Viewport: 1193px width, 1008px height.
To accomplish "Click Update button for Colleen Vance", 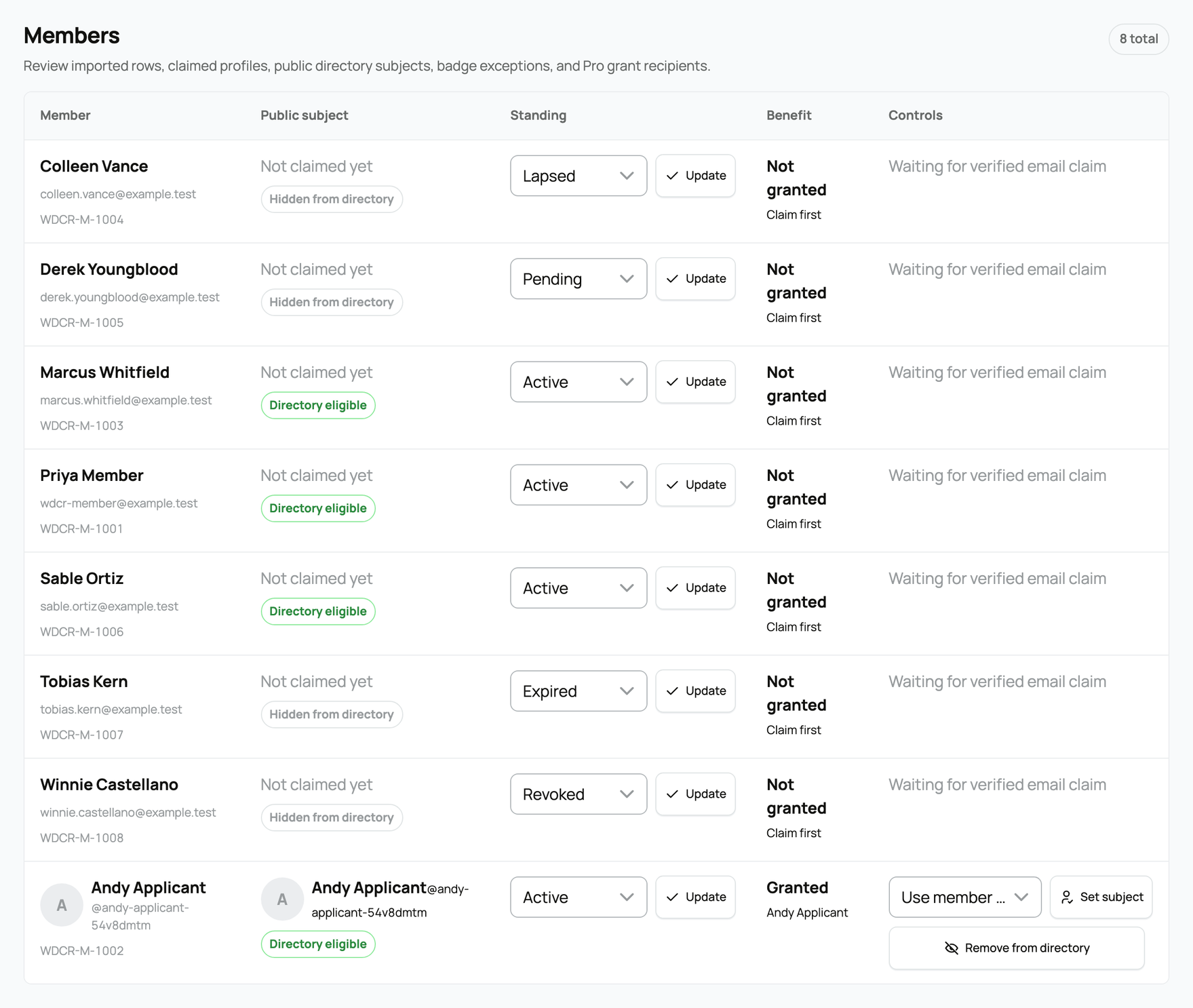I will (695, 176).
